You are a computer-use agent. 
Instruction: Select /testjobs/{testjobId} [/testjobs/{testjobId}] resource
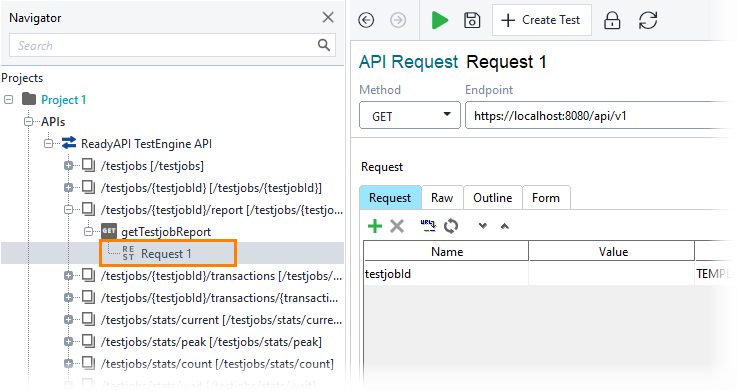[x=211, y=188]
